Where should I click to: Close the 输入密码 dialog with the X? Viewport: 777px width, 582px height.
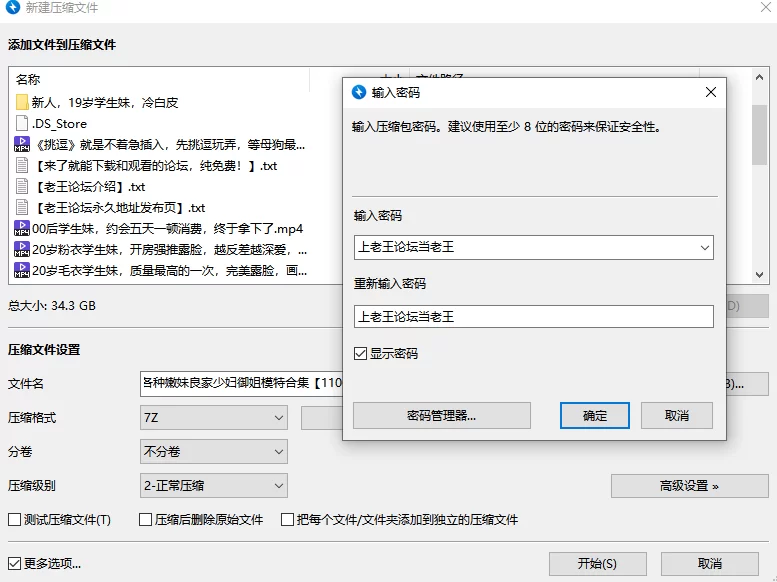(x=710, y=92)
